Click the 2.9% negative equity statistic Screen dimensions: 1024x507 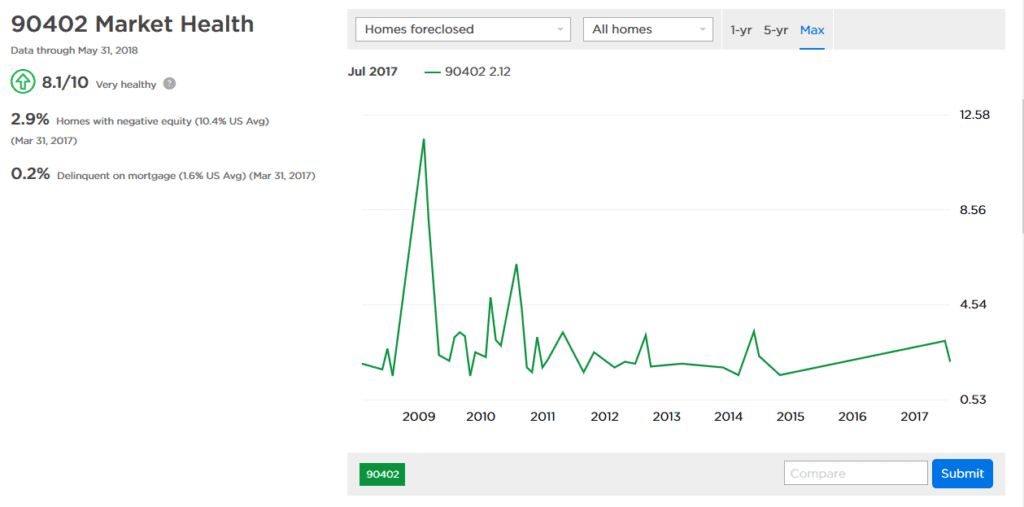point(30,120)
